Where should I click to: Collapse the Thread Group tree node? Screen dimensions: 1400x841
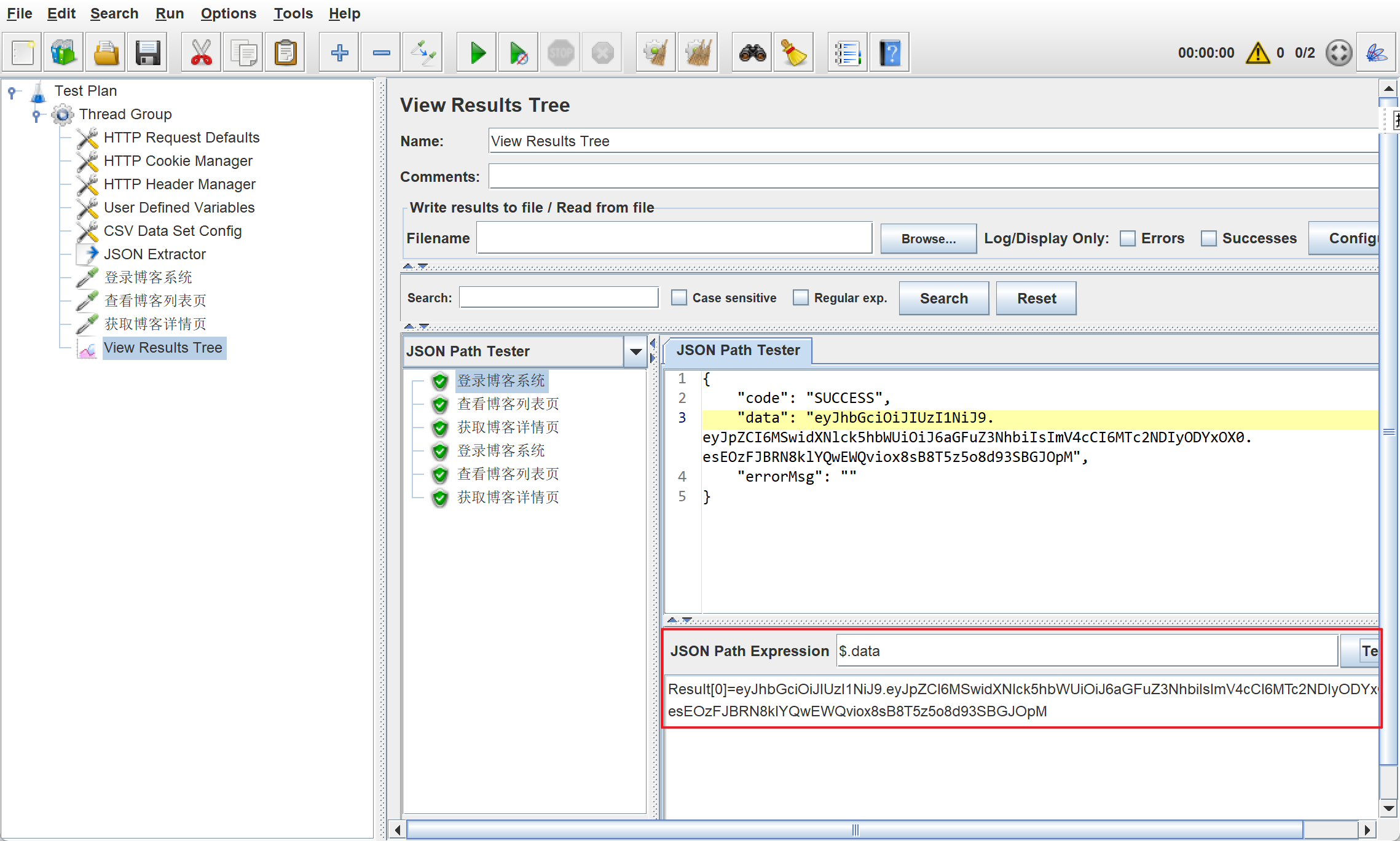click(x=36, y=115)
